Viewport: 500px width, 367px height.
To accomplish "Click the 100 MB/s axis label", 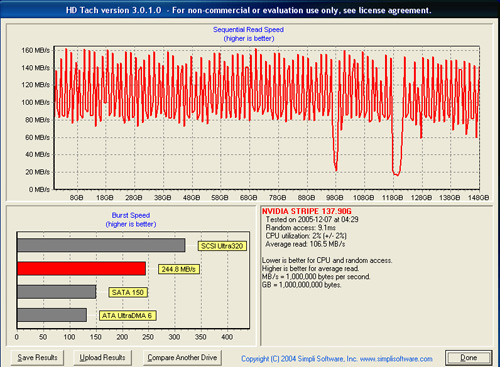I will point(36,102).
